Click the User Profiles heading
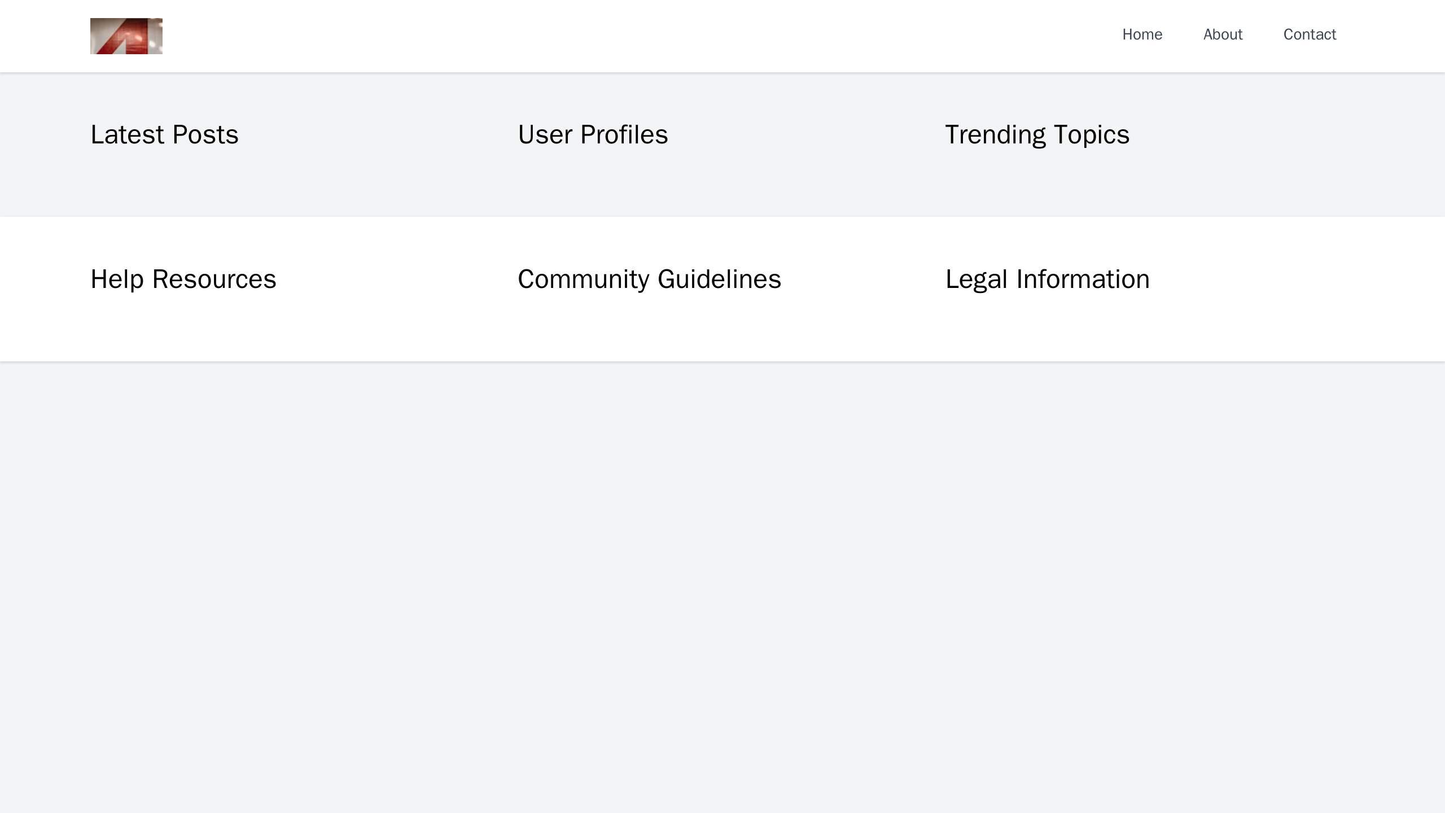This screenshot has width=1445, height=813. [x=592, y=134]
